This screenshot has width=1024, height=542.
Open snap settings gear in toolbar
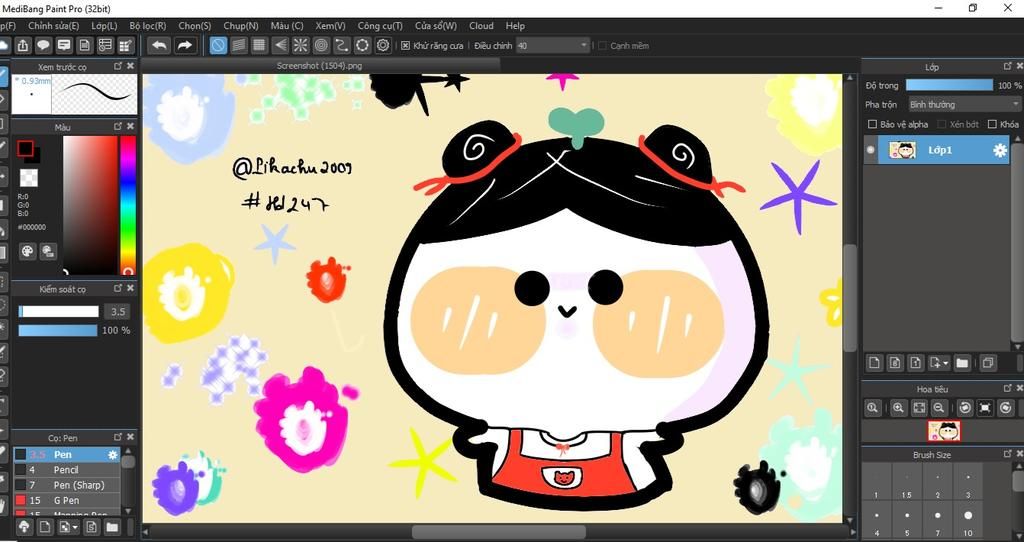[383, 45]
